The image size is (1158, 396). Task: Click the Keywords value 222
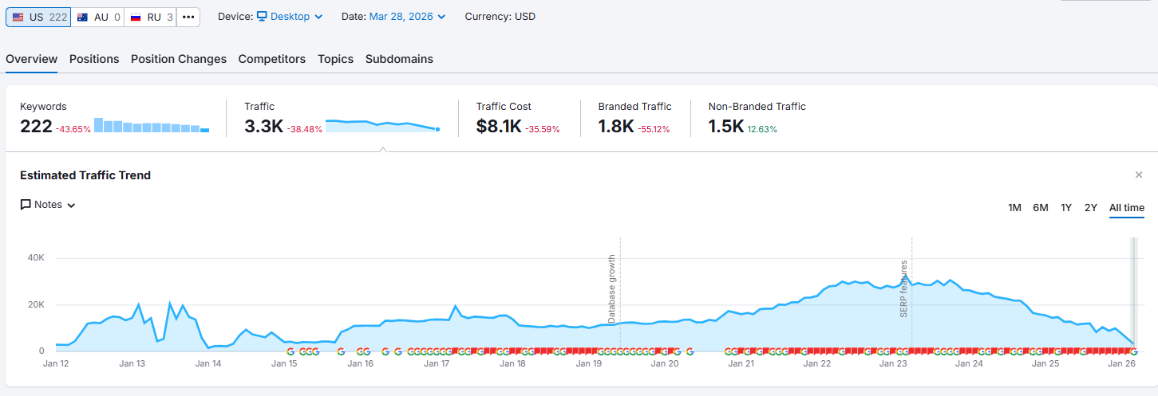(x=36, y=126)
